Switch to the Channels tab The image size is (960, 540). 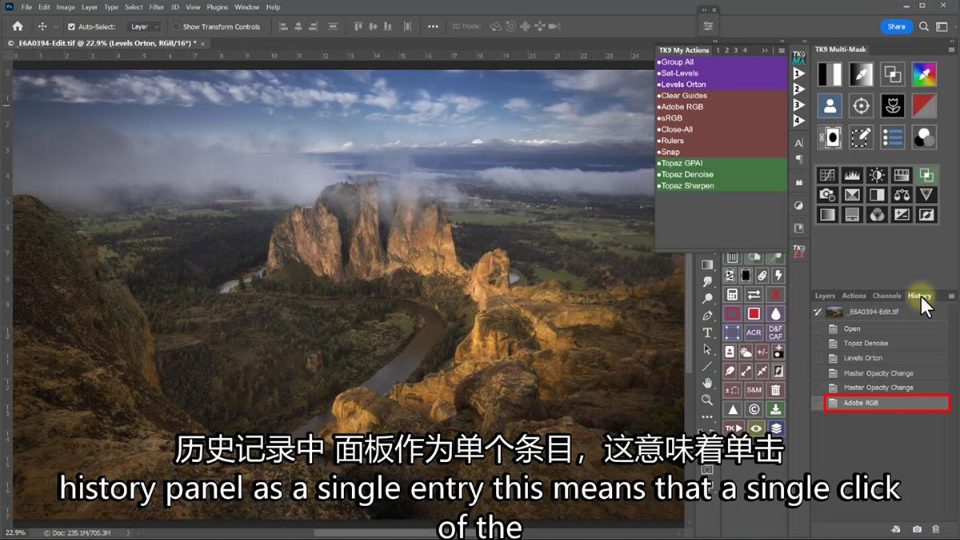(887, 296)
